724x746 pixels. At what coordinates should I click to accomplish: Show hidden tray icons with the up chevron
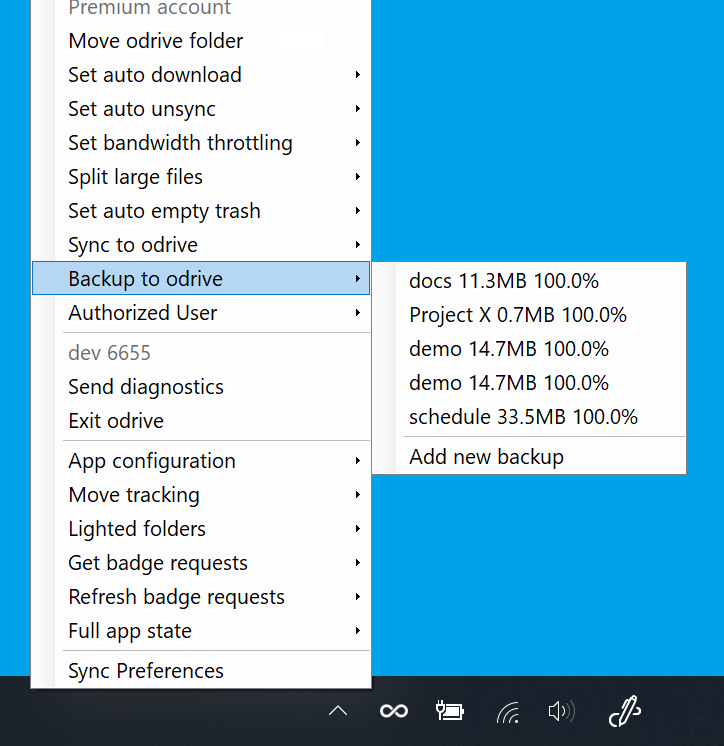(338, 711)
